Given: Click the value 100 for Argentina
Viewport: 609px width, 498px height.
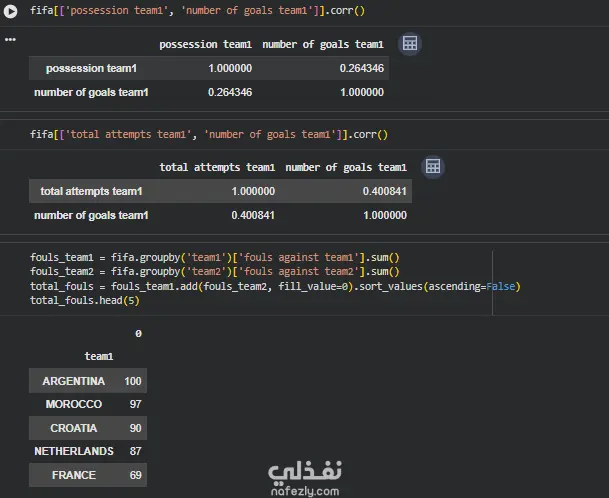Looking at the screenshot, I should click(133, 381).
